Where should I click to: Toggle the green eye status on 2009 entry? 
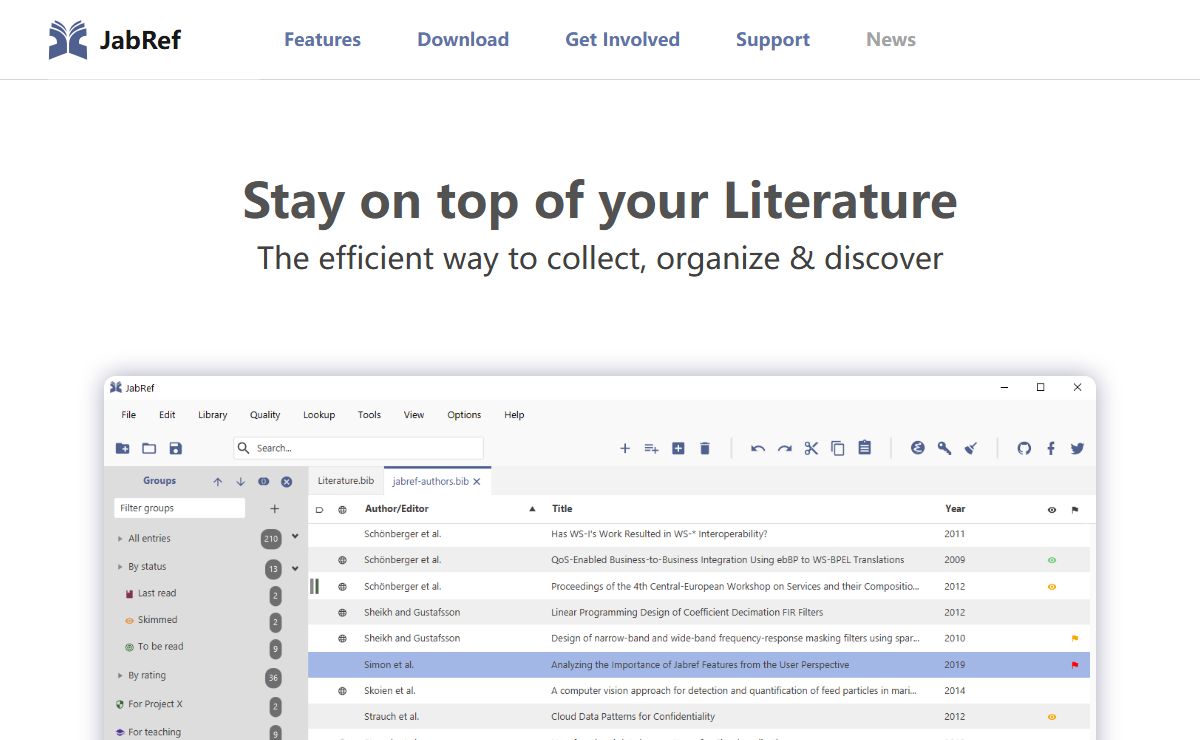1051,560
